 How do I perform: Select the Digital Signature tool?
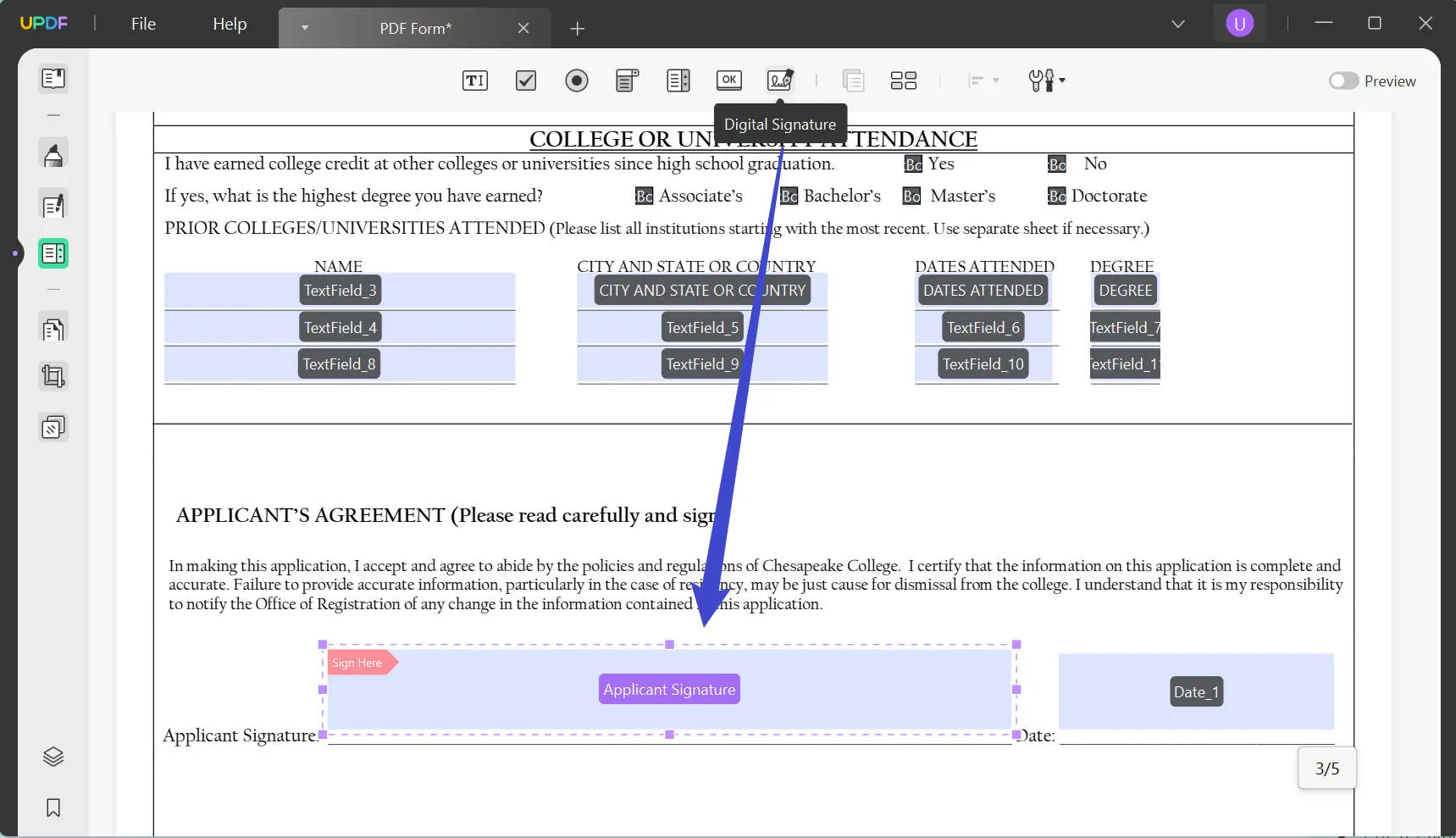click(779, 80)
